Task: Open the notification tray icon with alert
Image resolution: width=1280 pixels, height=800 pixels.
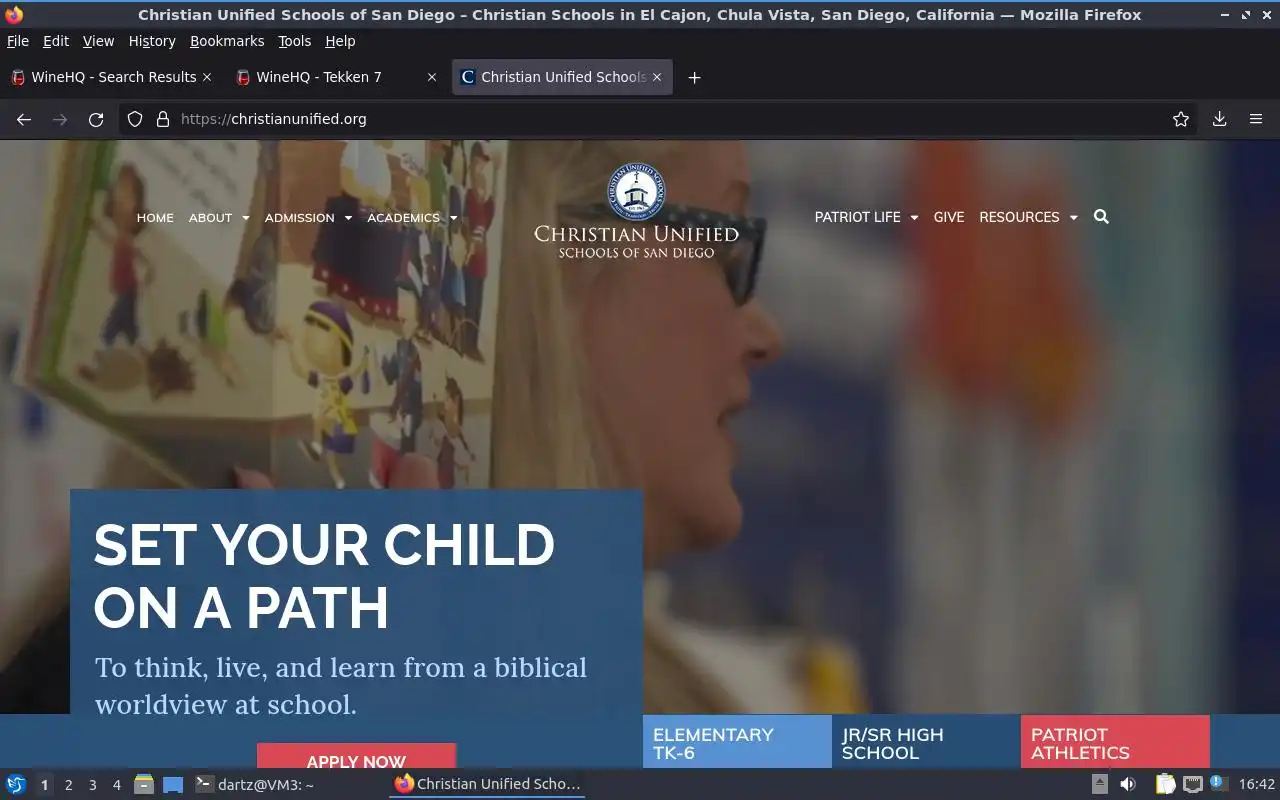Action: pos(1218,783)
